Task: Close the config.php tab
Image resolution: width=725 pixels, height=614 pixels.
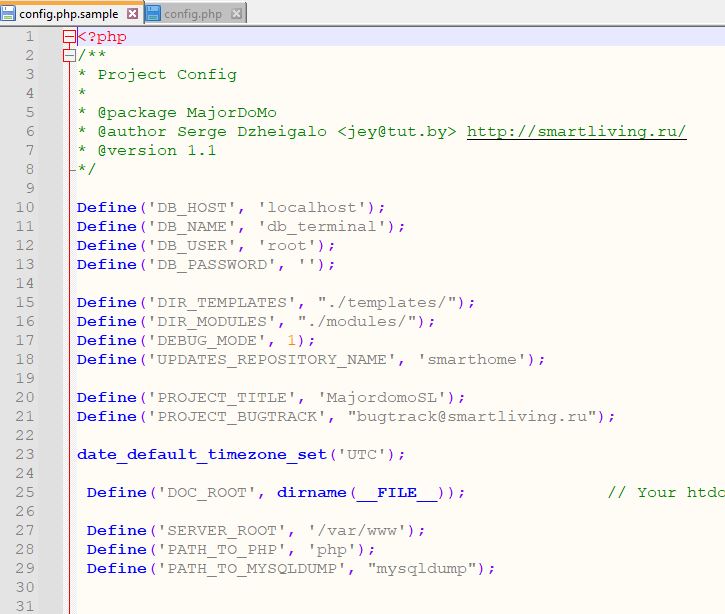Action: [x=235, y=14]
